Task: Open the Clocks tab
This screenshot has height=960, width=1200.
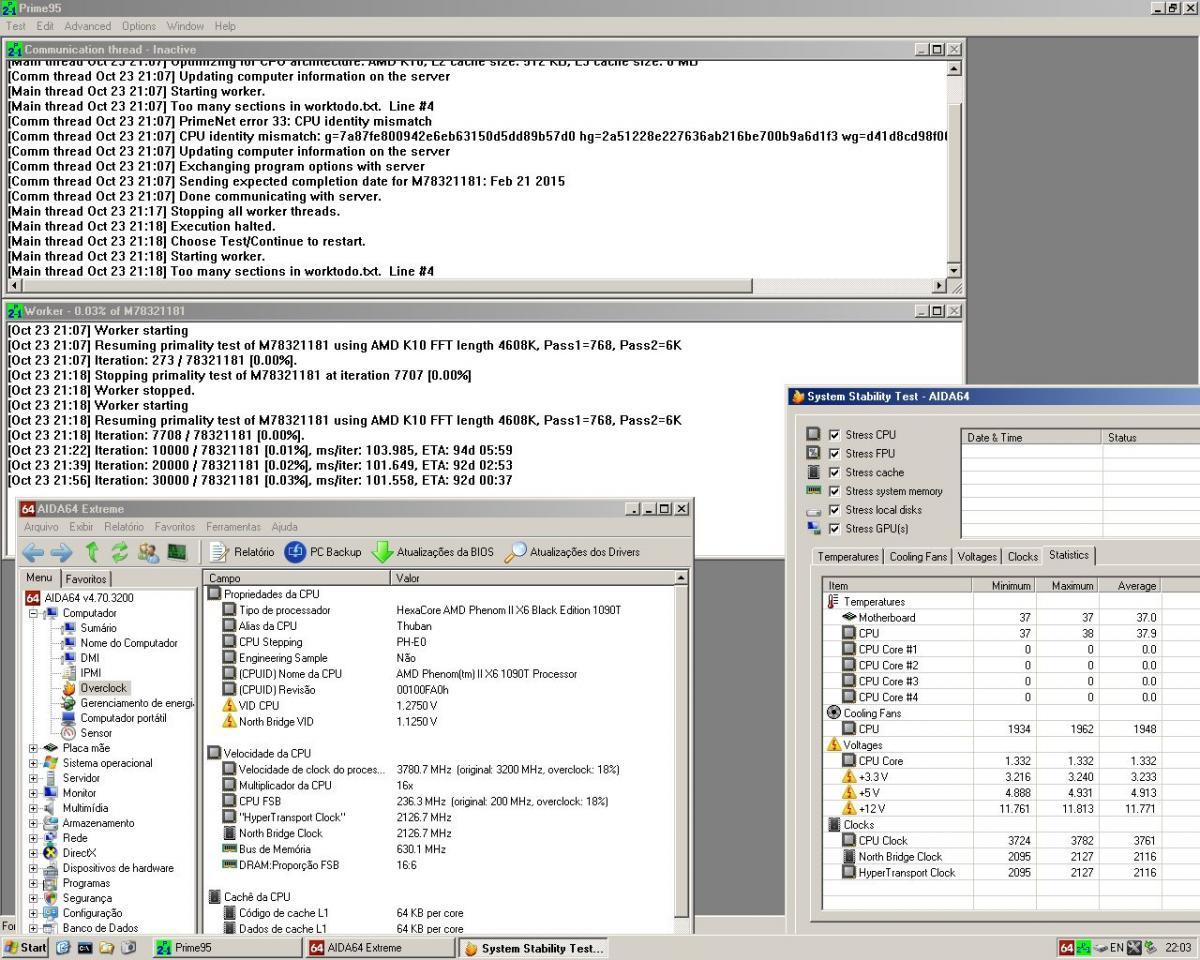Action: point(1022,557)
